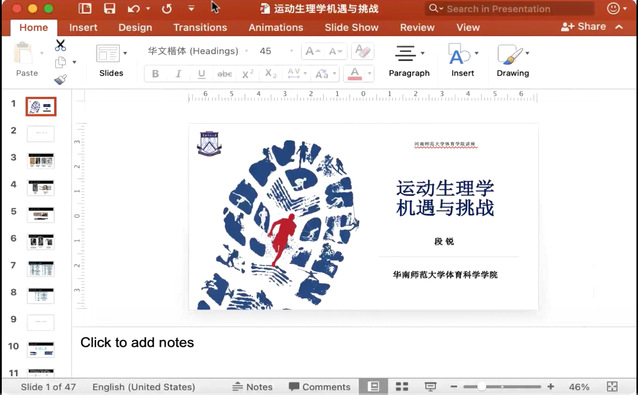Open the Comments pane button
Viewport: 638px width, 395px height.
(x=319, y=386)
